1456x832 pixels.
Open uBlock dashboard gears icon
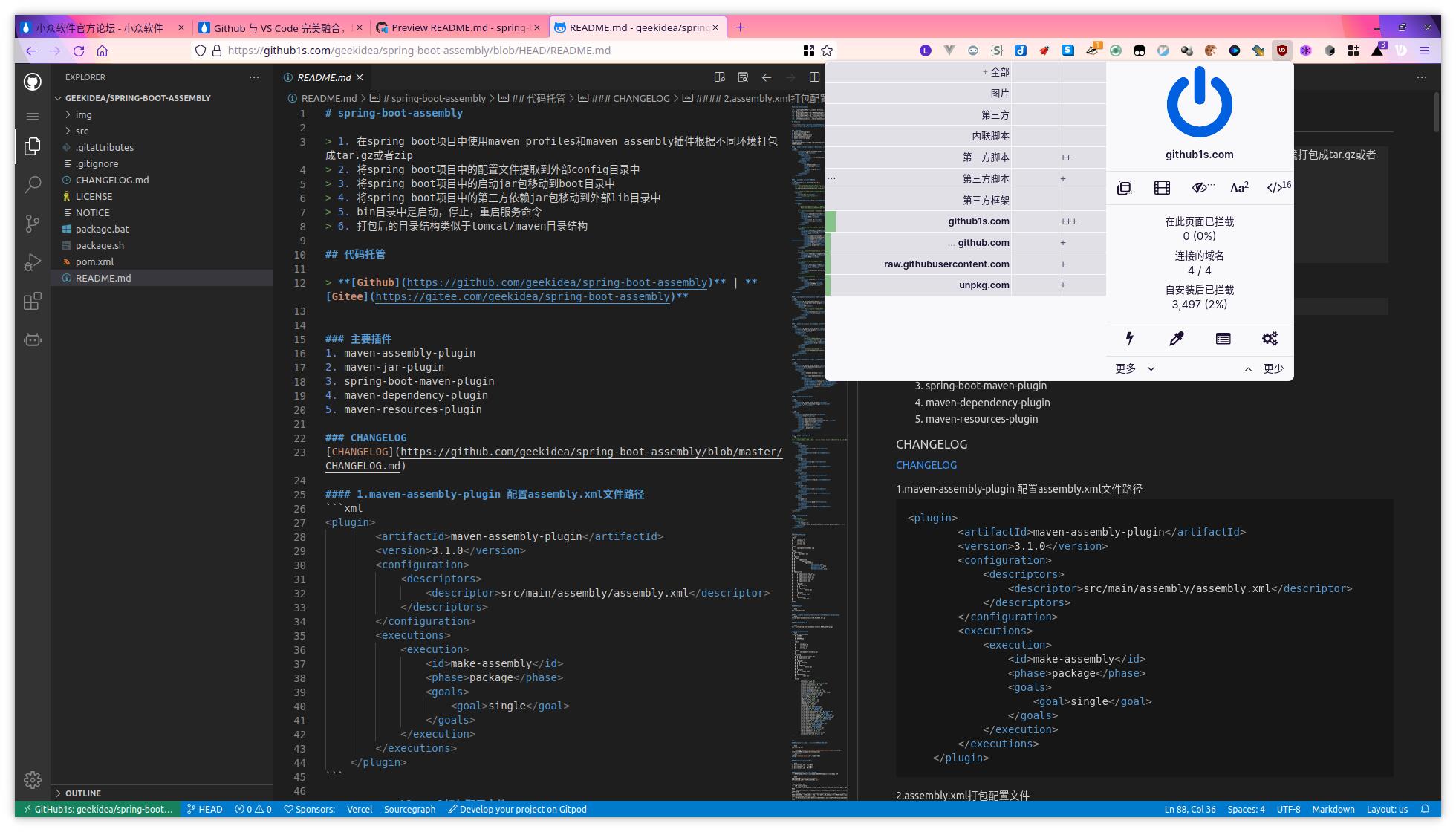click(1270, 339)
